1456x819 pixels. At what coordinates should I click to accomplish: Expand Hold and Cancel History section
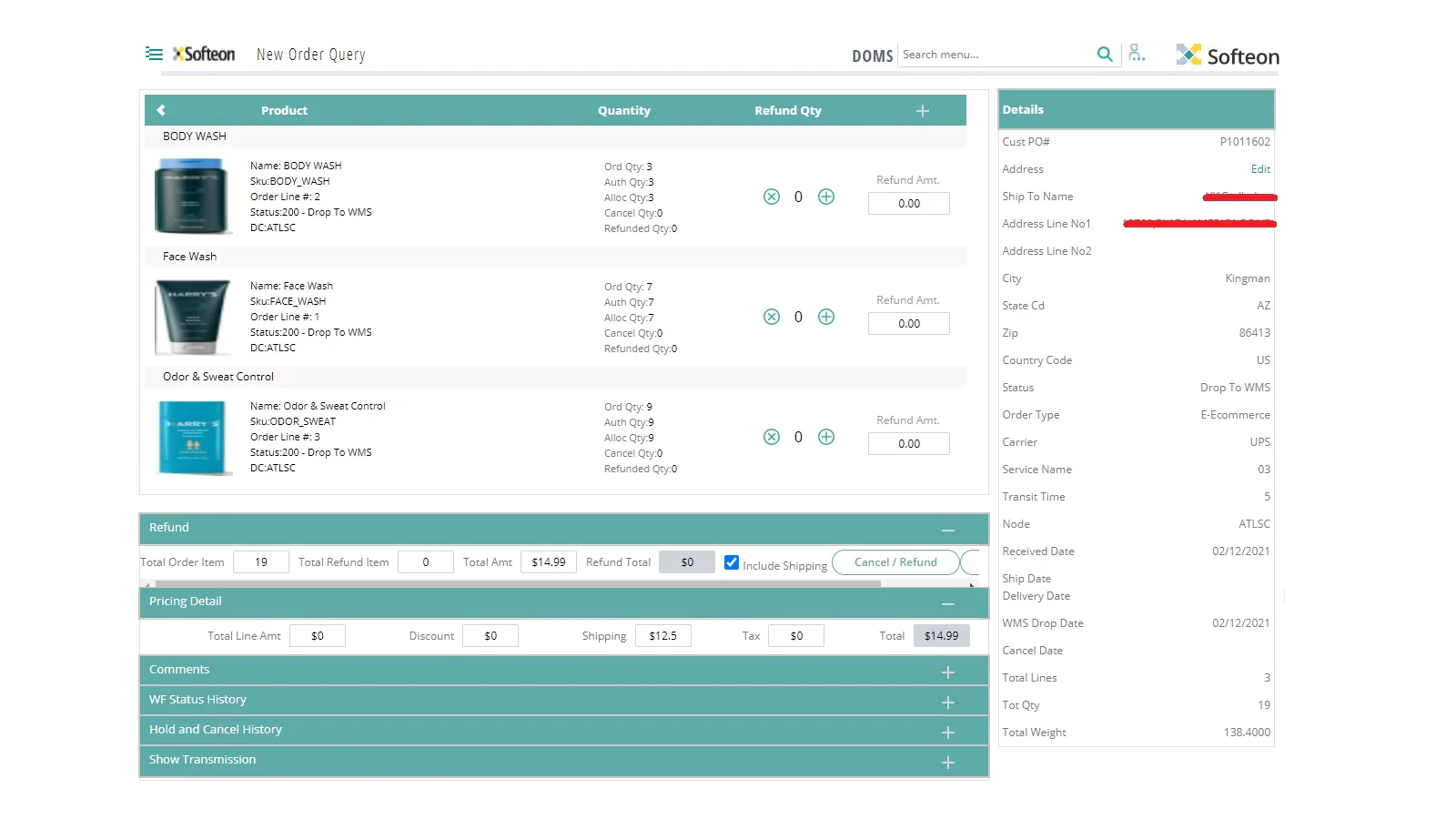tap(948, 733)
